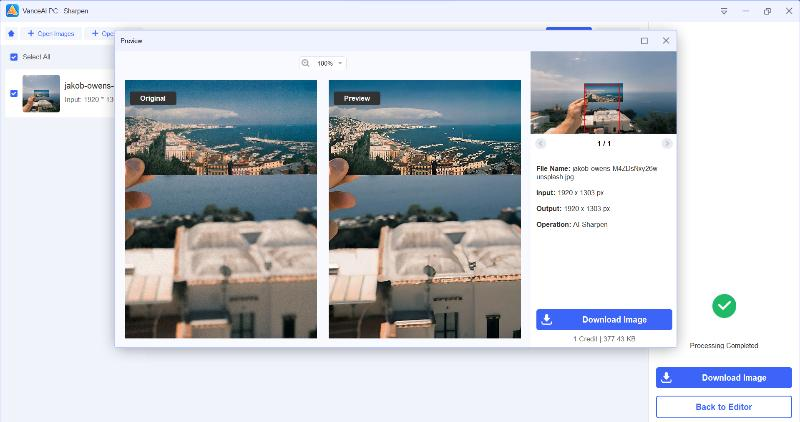Click the Back to Editor button
This screenshot has width=800, height=422.
pyautogui.click(x=724, y=407)
